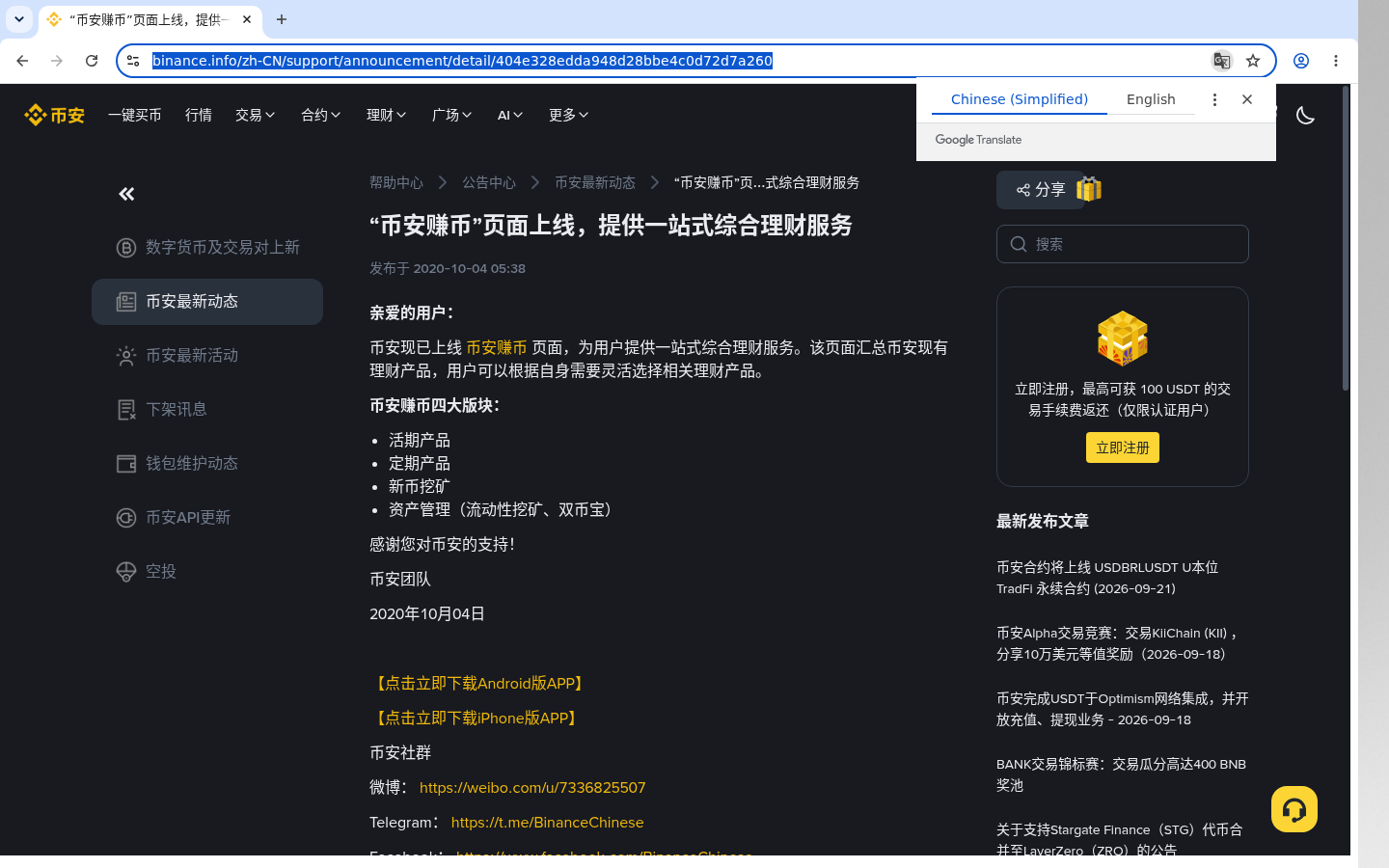This screenshot has width=1389, height=868.
Task: Click the 钱包维护动态 wallet icon
Action: click(x=126, y=464)
